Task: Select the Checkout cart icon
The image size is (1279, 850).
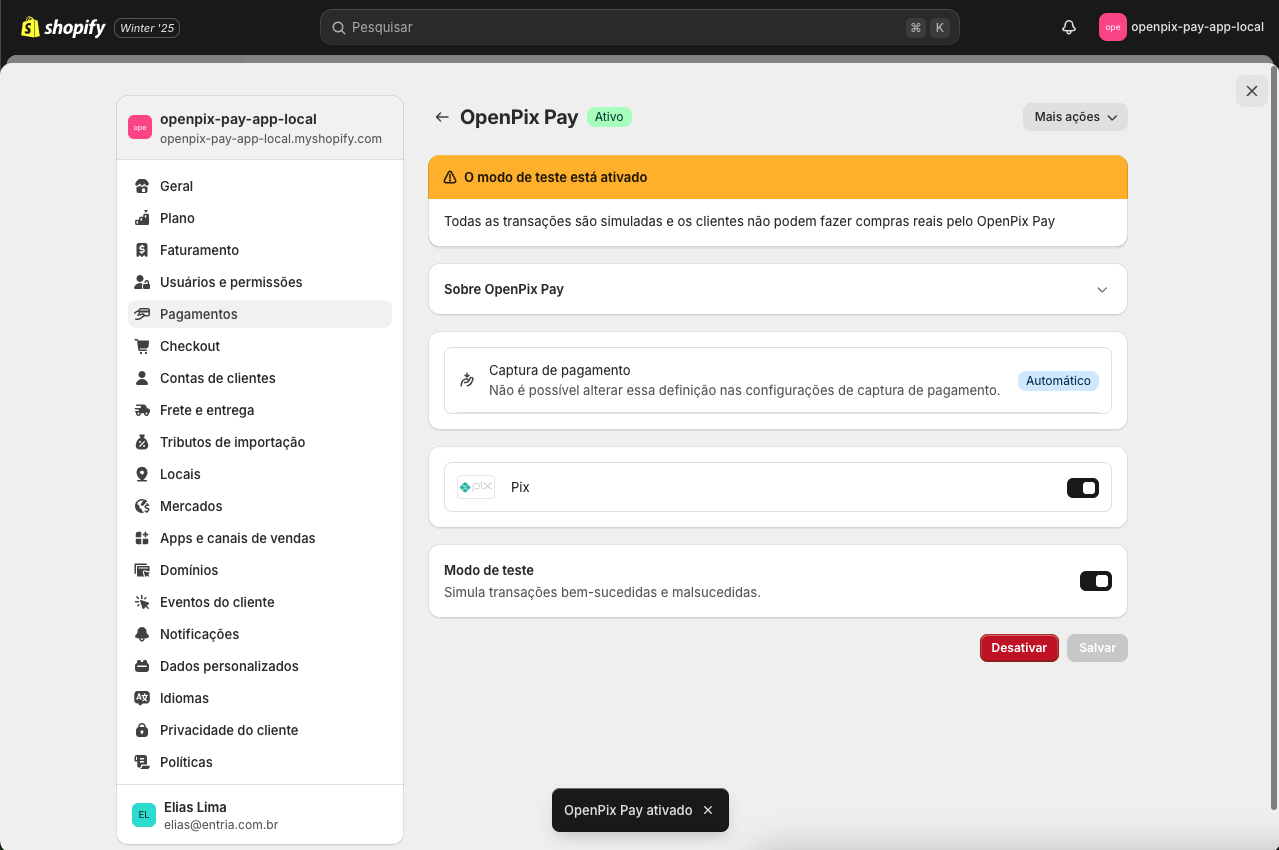Action: click(x=141, y=346)
